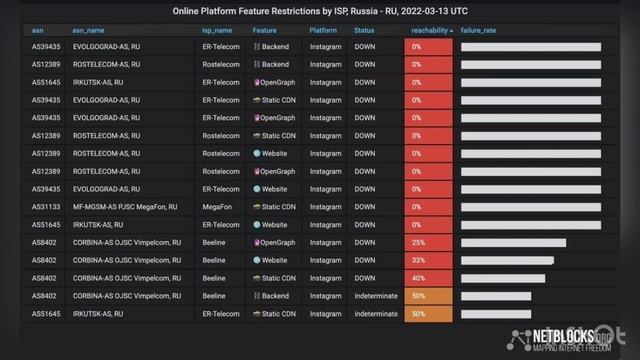Click failure rate bar in MegaFon row
The image size is (640, 360).
531,207
